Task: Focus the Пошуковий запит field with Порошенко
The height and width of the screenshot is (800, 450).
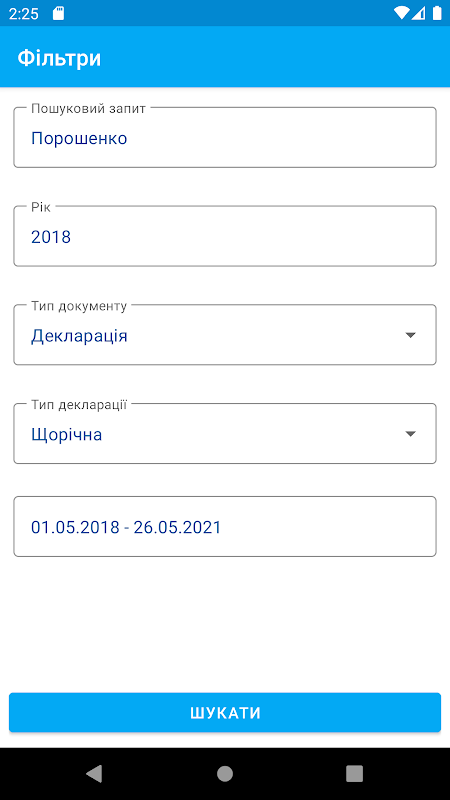Action: [x=225, y=137]
